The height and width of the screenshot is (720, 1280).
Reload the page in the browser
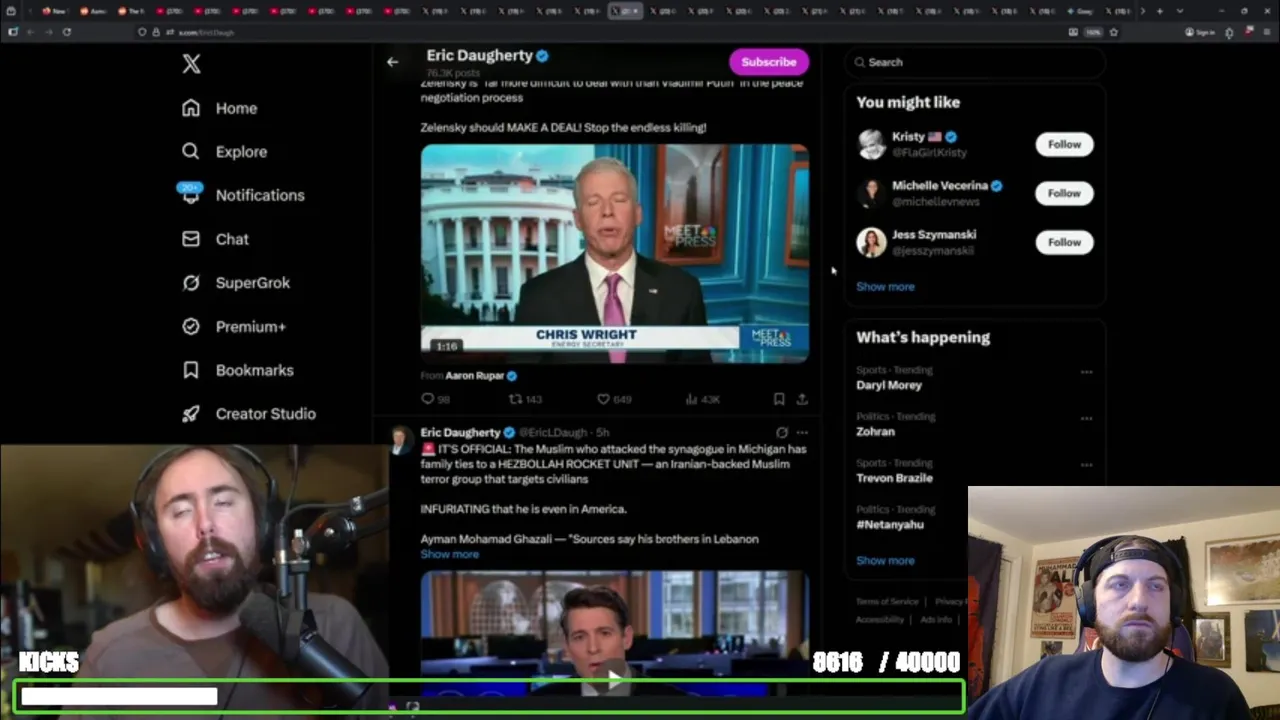pos(66,32)
